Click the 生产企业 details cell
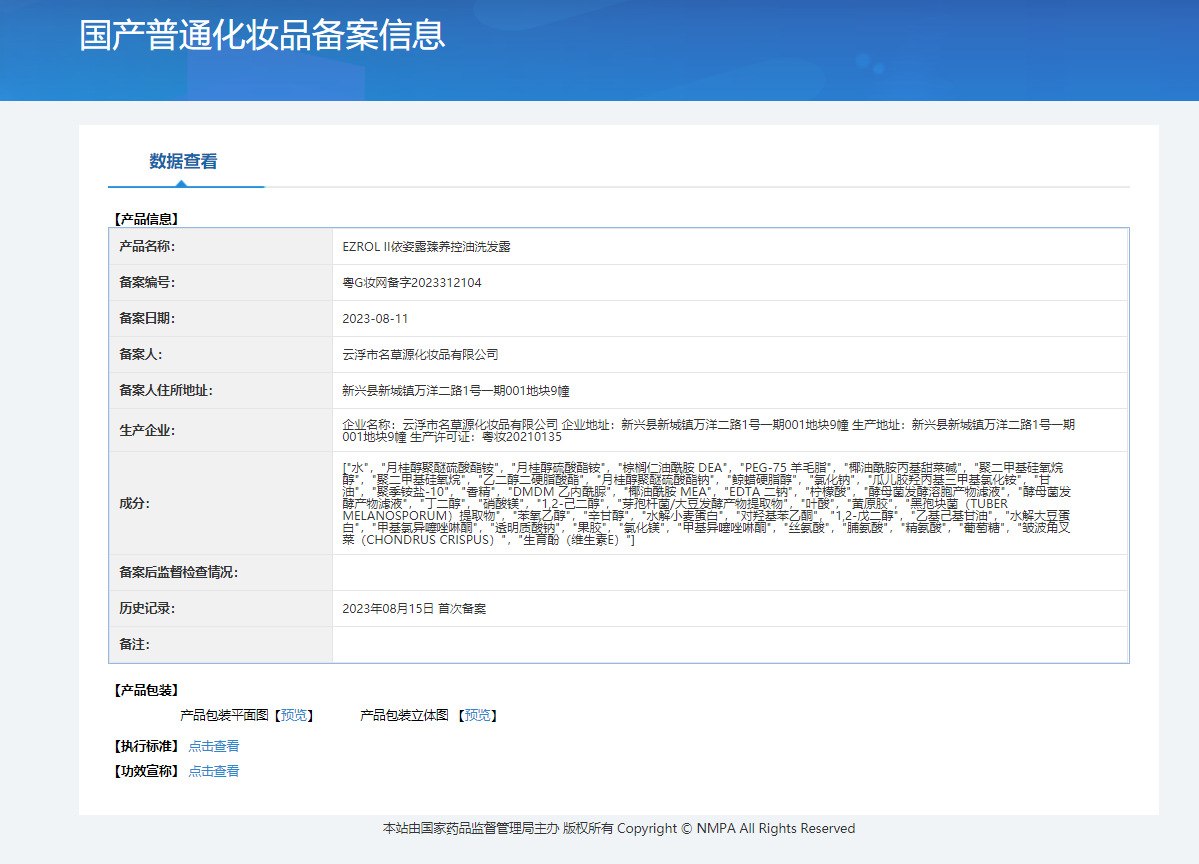Viewport: 1199px width, 864px height. point(730,430)
